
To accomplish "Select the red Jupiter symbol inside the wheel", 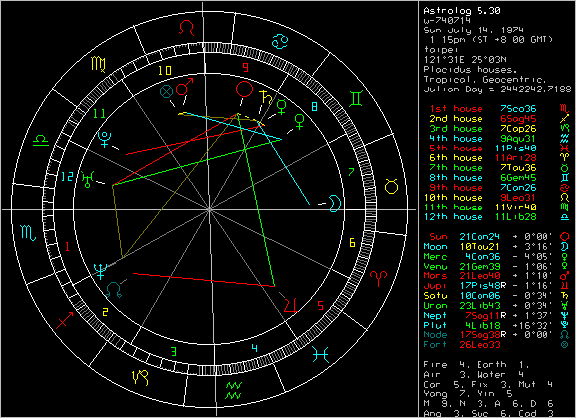I will [290, 306].
